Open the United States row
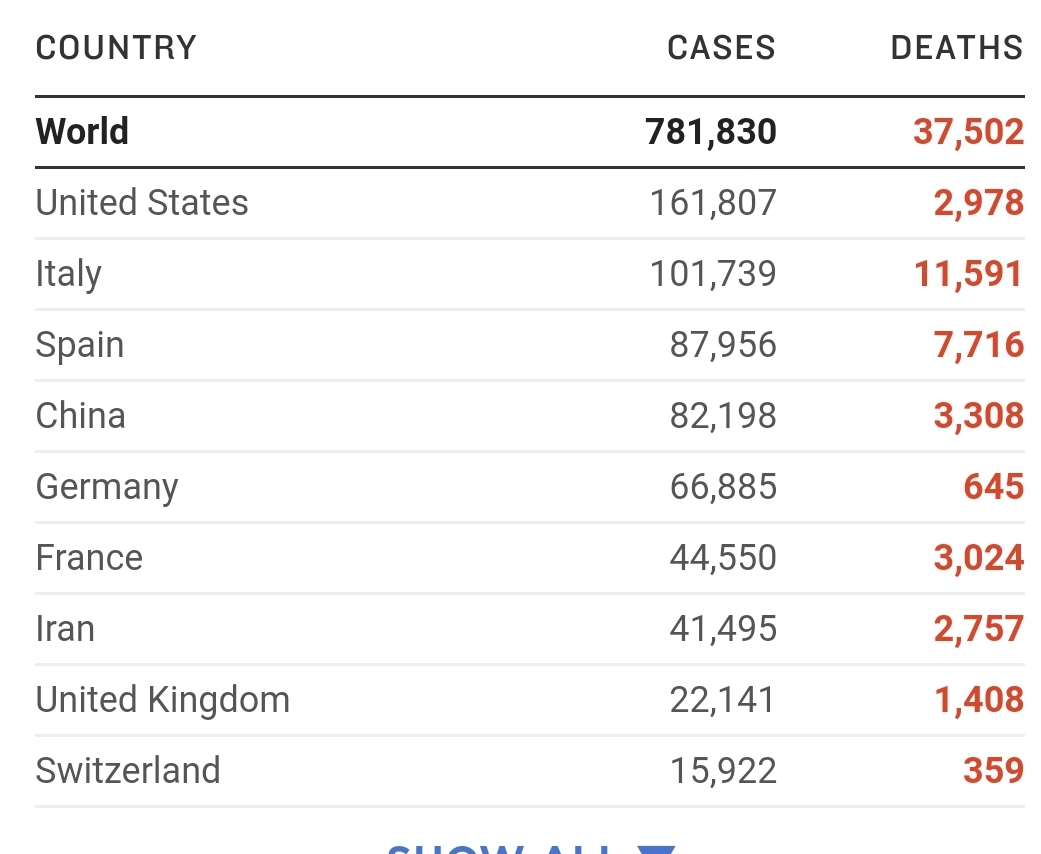 point(142,203)
